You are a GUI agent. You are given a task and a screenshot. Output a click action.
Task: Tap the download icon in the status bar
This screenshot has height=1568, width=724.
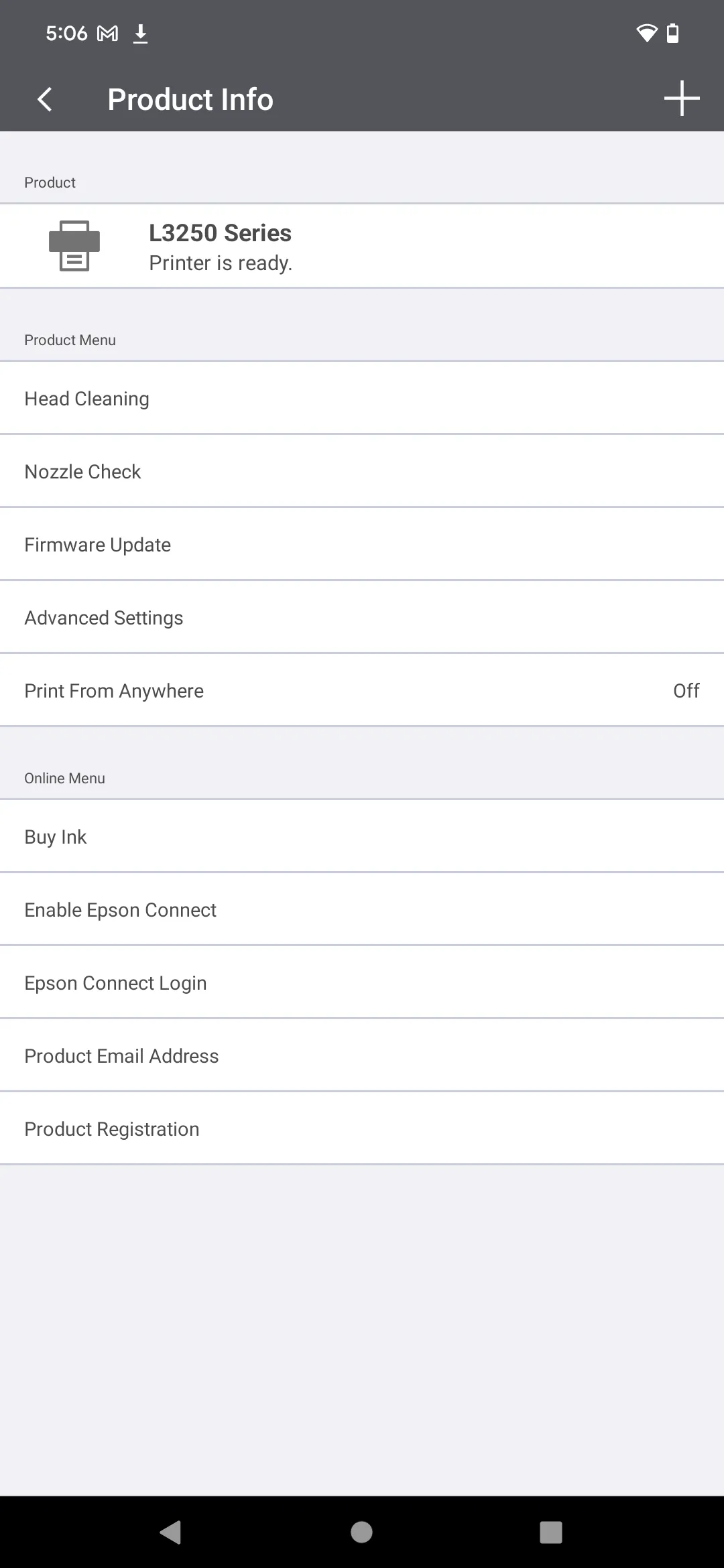(x=141, y=32)
